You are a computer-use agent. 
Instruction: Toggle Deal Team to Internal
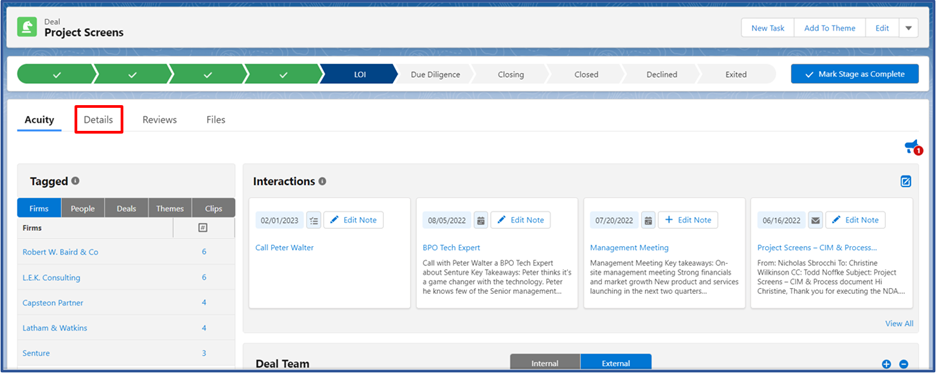pos(545,363)
